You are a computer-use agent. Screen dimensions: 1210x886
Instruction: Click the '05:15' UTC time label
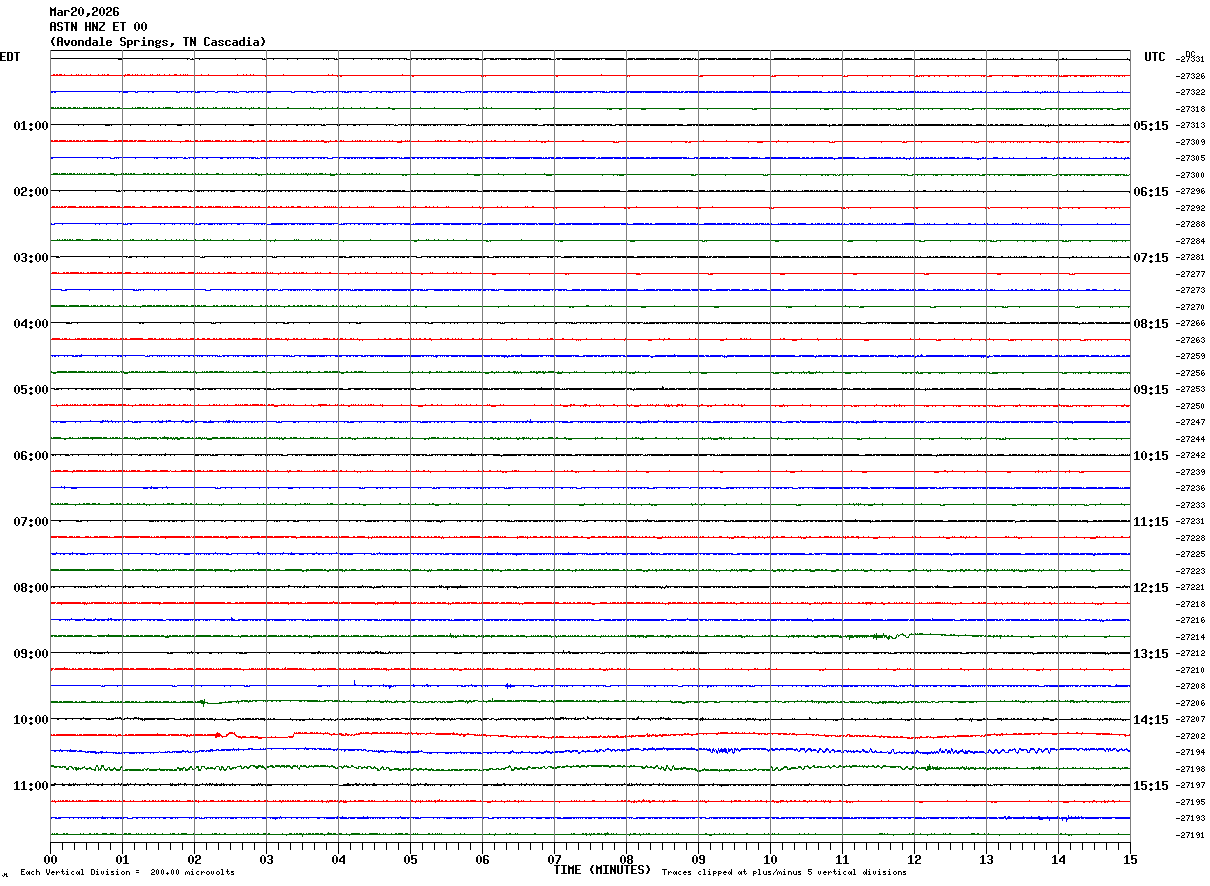pos(1151,126)
